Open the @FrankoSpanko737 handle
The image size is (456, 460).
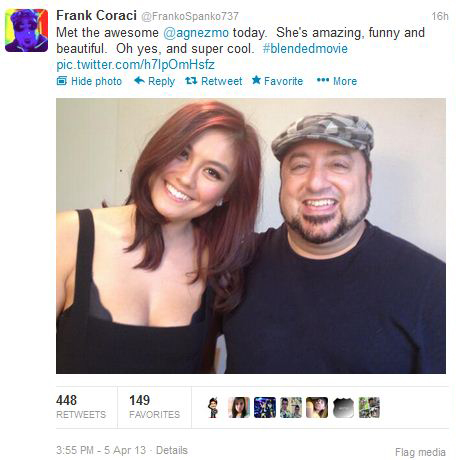point(190,16)
